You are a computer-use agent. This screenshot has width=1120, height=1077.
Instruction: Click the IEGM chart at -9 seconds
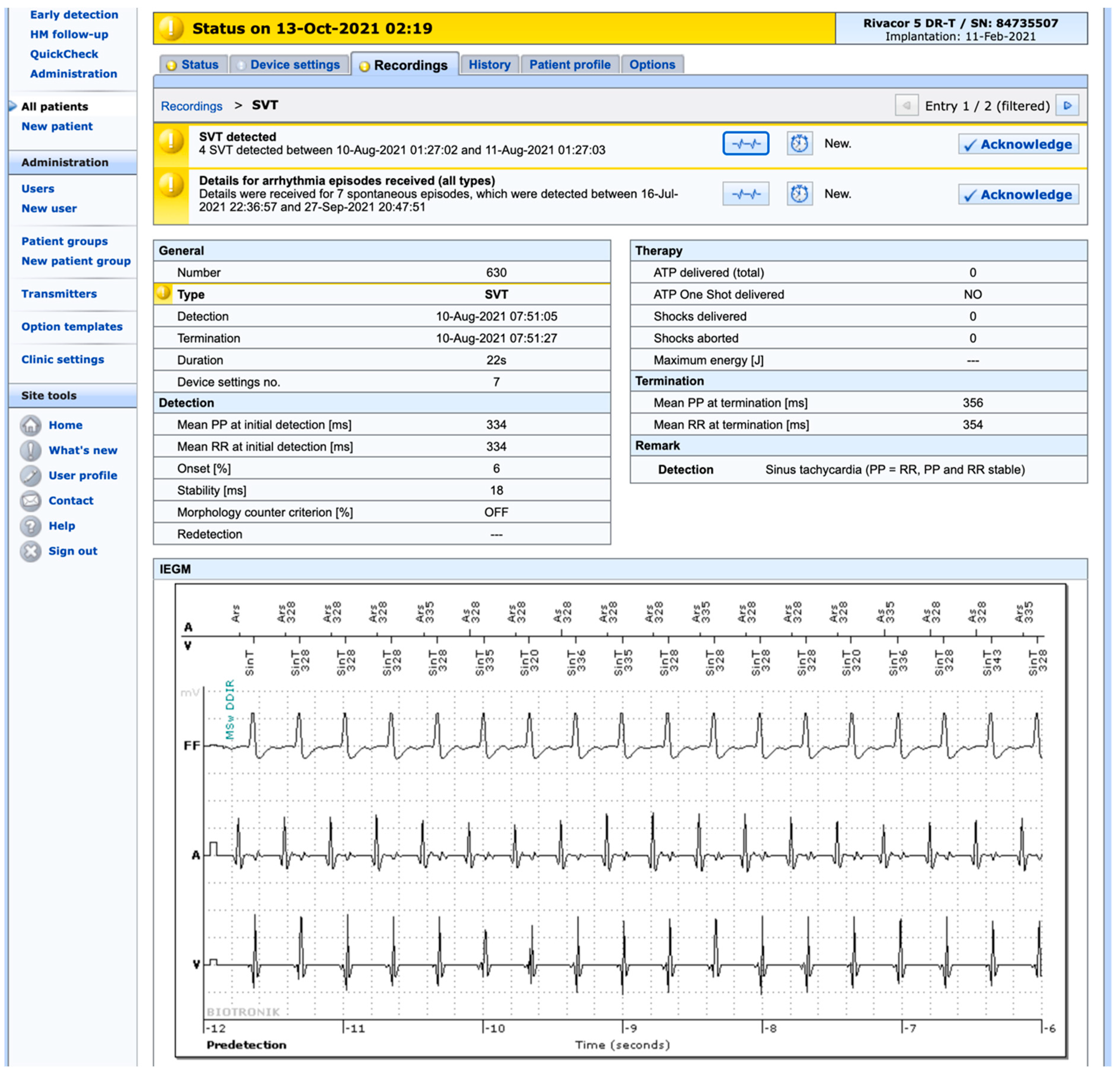[623, 857]
